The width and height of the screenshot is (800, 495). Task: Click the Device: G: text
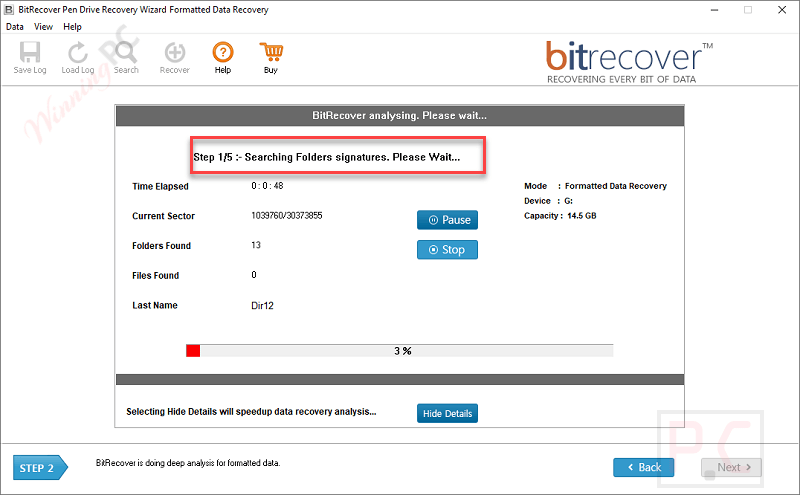pyautogui.click(x=548, y=201)
